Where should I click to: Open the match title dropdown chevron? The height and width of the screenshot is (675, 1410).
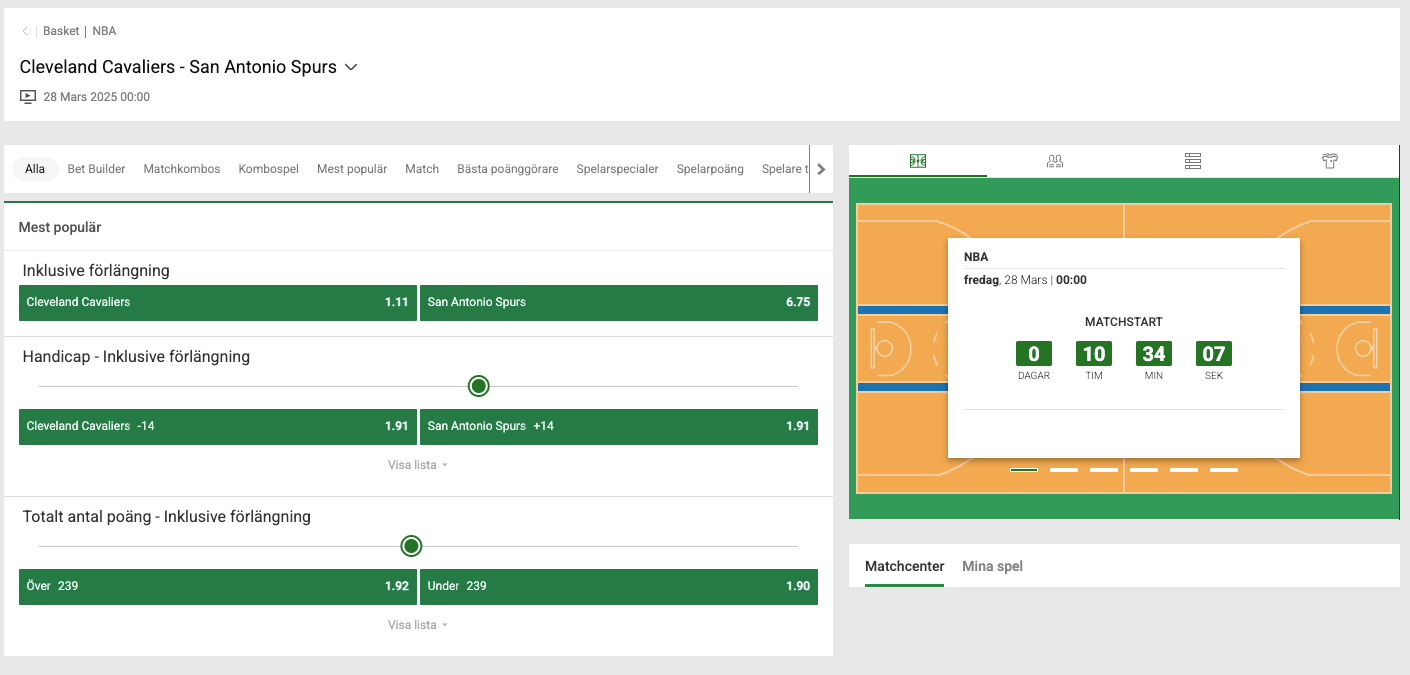click(x=350, y=66)
